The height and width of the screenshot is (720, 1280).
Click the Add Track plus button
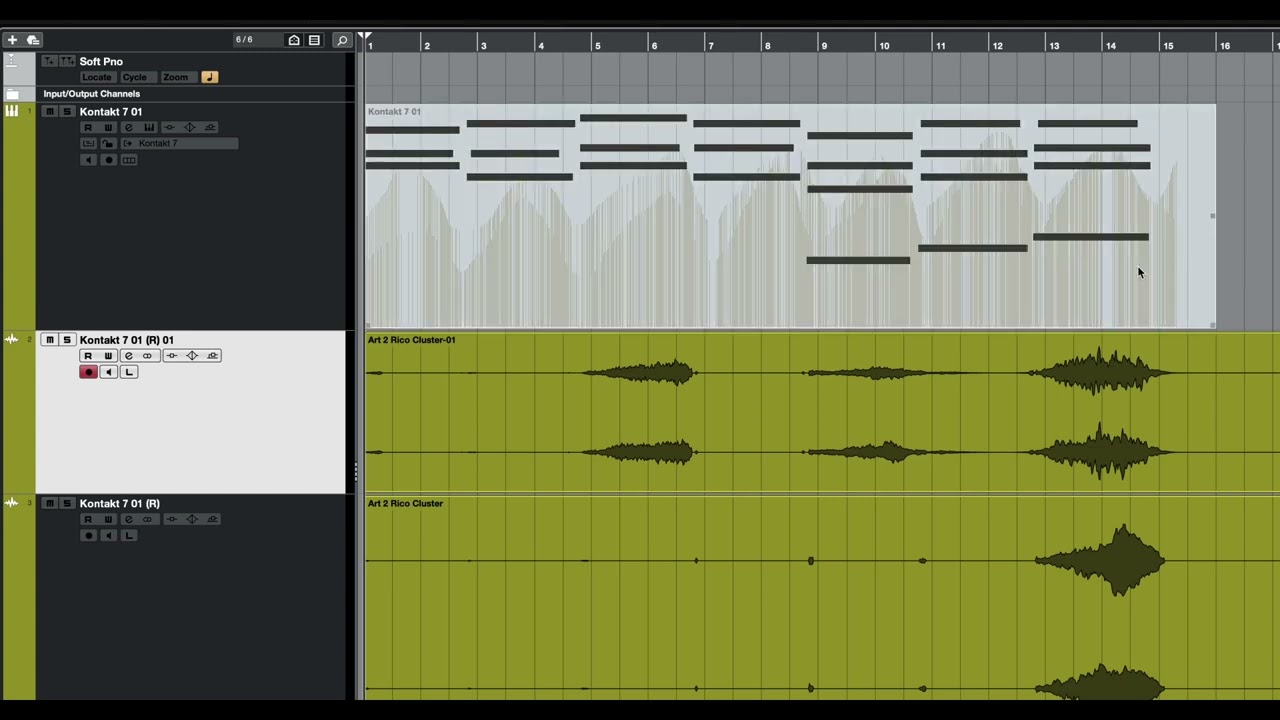(x=12, y=40)
